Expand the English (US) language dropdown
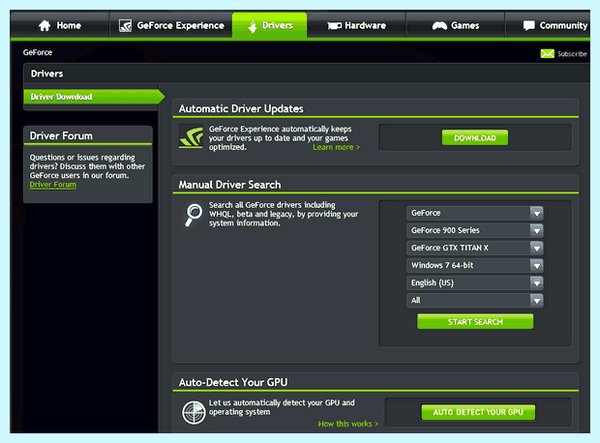The image size is (600, 443). click(x=474, y=283)
